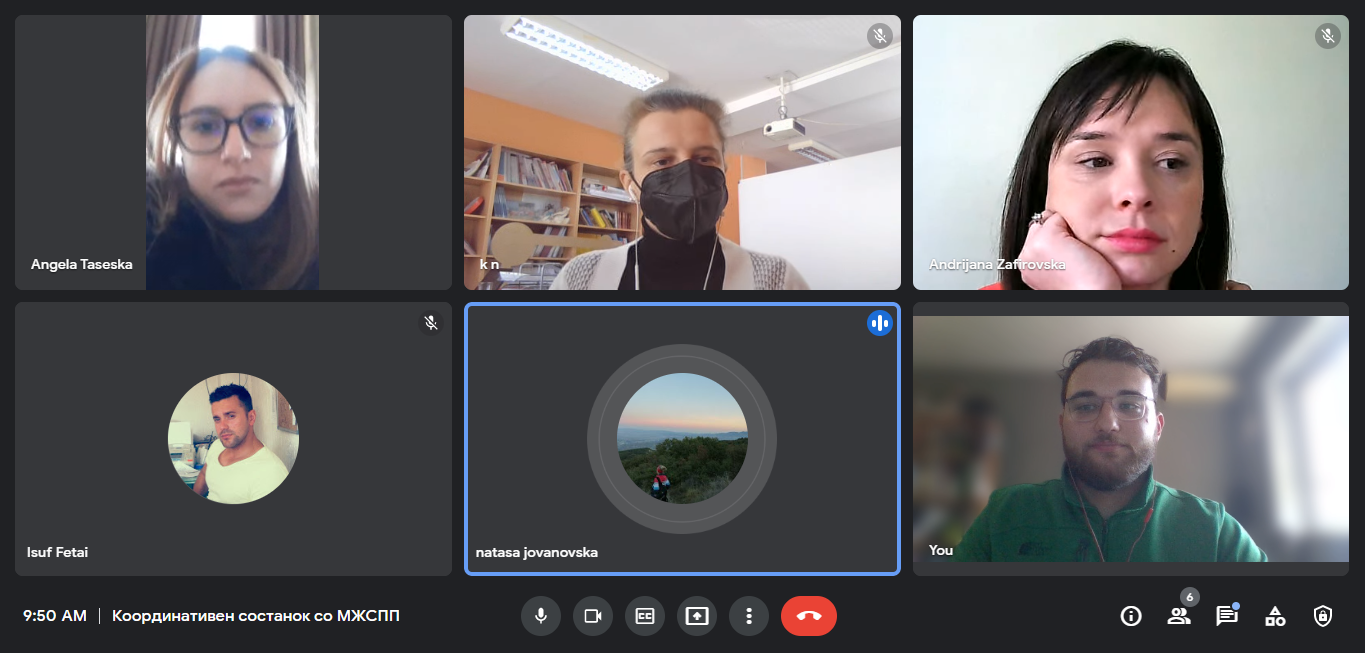Screen dimensions: 1365x653
Task: Click natasa jovanovska's avatar
Action: click(x=682, y=438)
